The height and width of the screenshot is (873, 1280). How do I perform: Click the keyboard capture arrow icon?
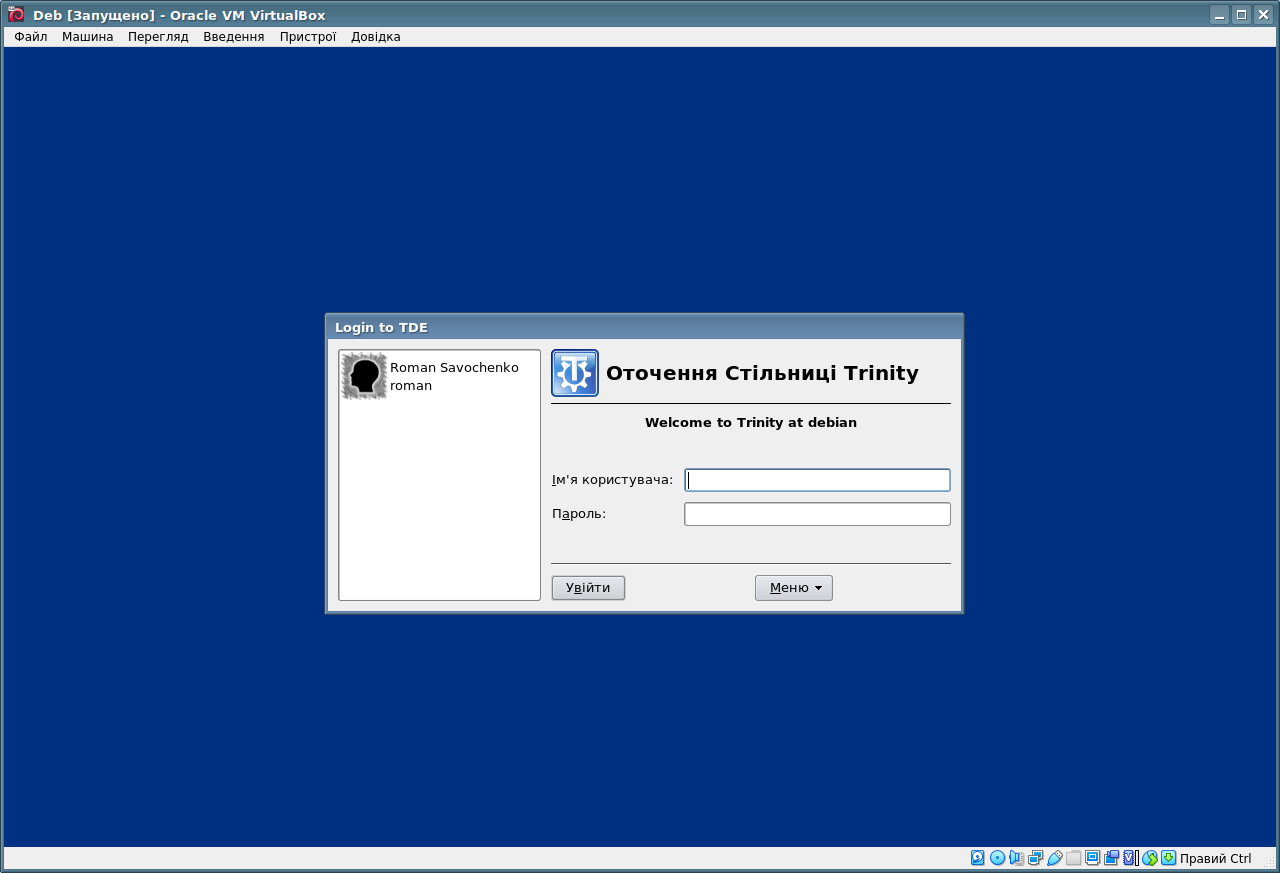tap(1168, 858)
